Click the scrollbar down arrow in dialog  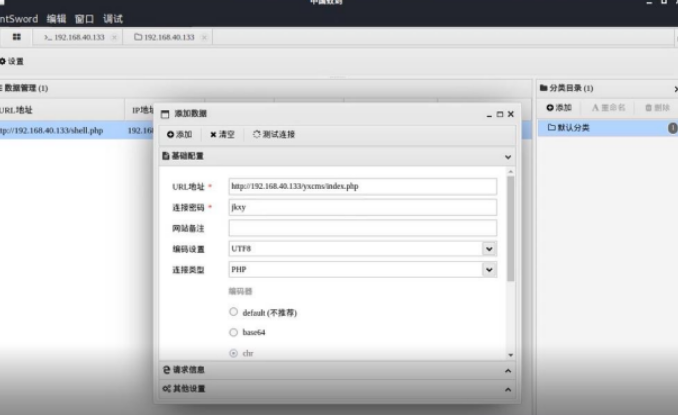point(511,355)
